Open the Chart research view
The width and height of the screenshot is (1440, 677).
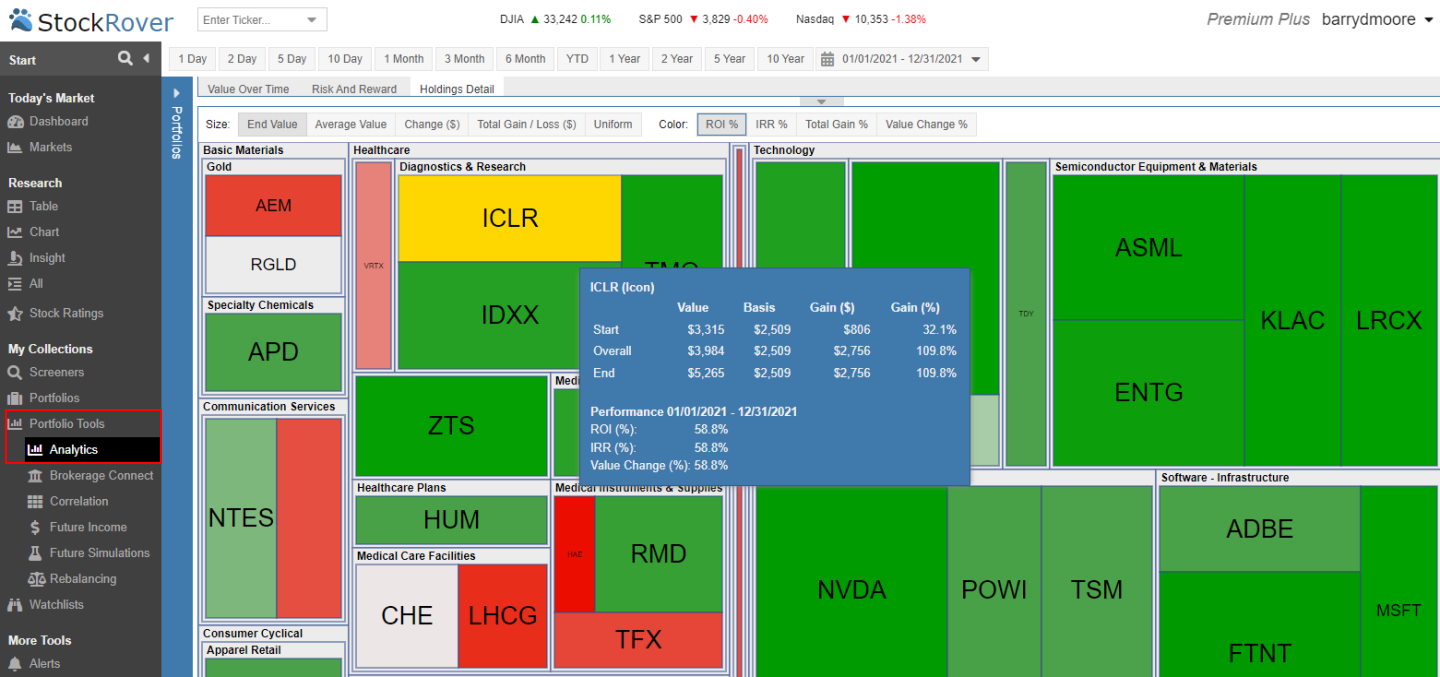44,231
